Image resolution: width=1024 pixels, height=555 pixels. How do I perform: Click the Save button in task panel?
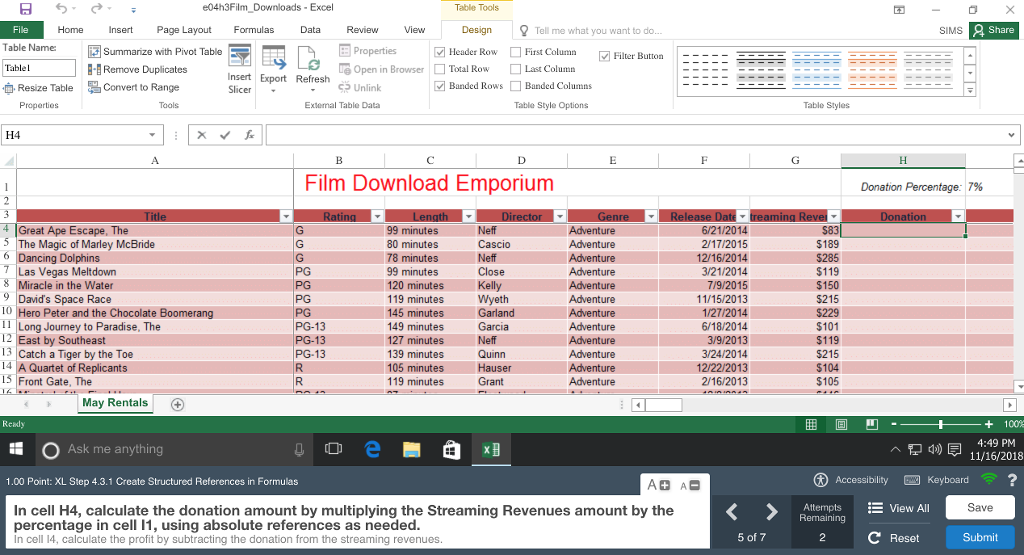coord(980,507)
